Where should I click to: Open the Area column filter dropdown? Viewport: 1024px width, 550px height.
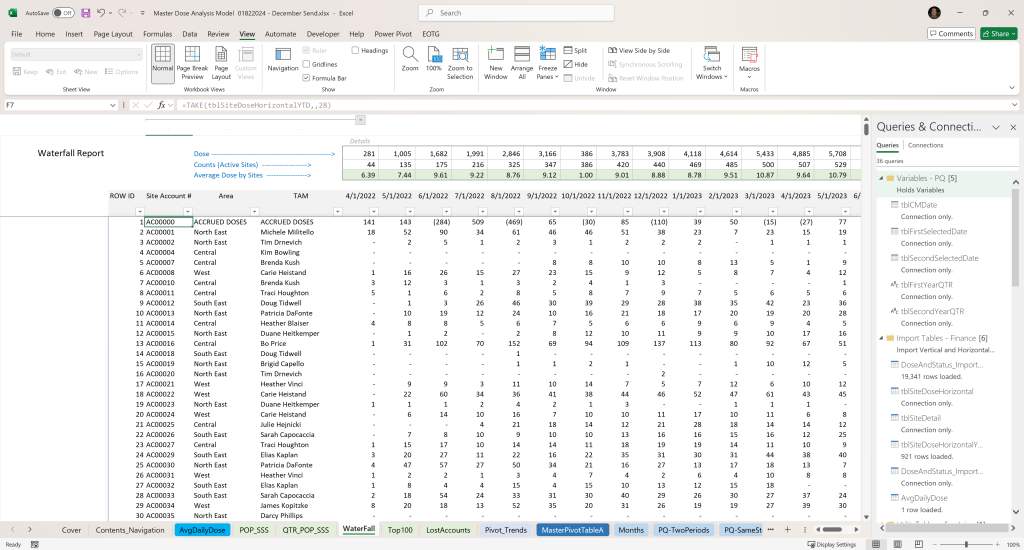[x=255, y=212]
